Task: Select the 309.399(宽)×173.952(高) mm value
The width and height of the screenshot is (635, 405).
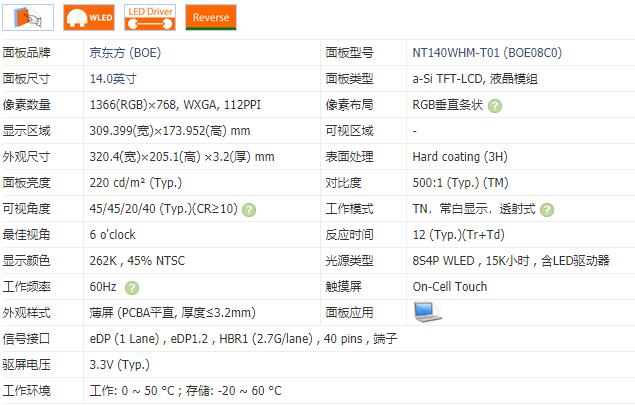Action: click(170, 131)
